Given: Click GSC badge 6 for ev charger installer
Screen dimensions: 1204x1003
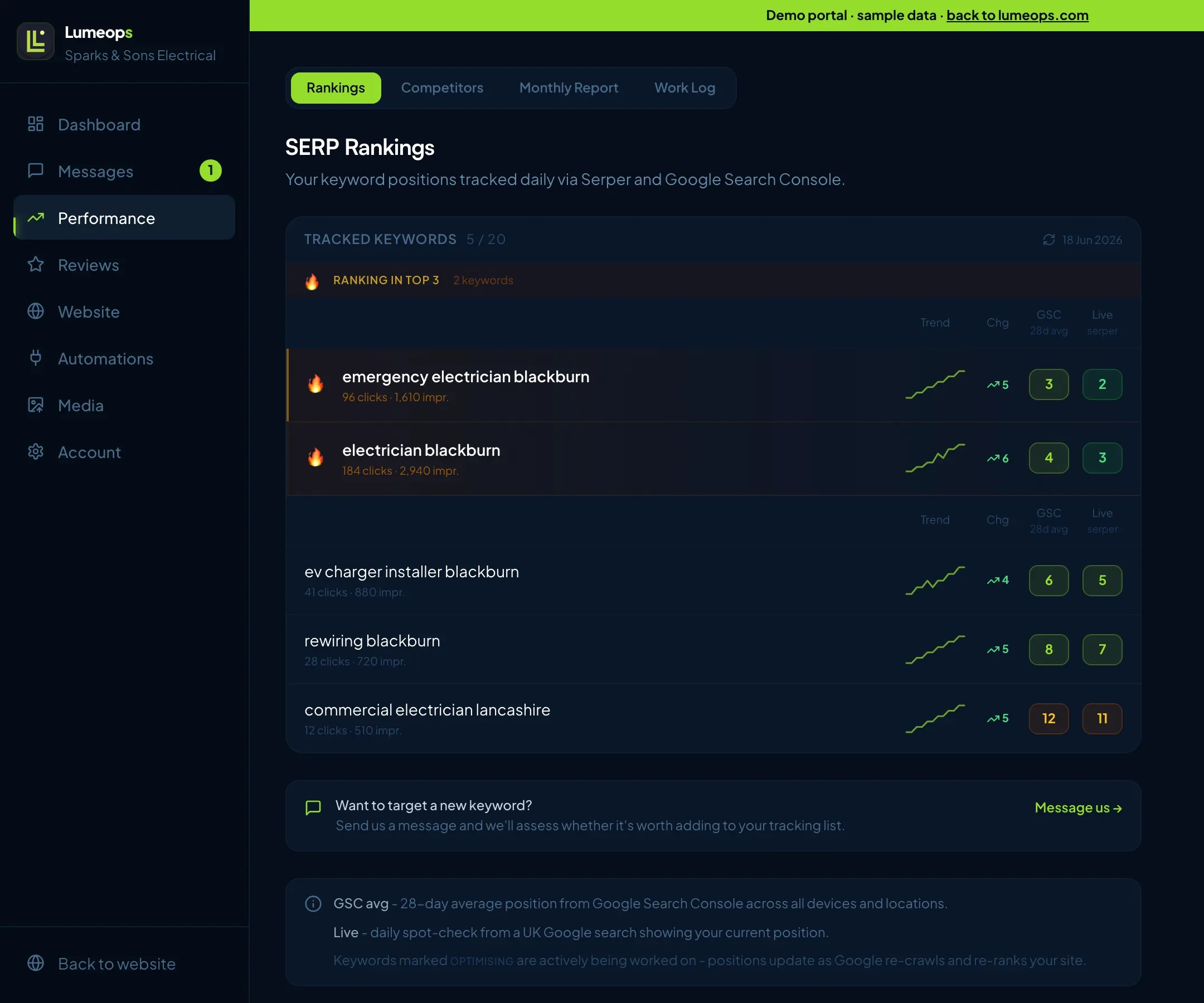Looking at the screenshot, I should pos(1048,580).
